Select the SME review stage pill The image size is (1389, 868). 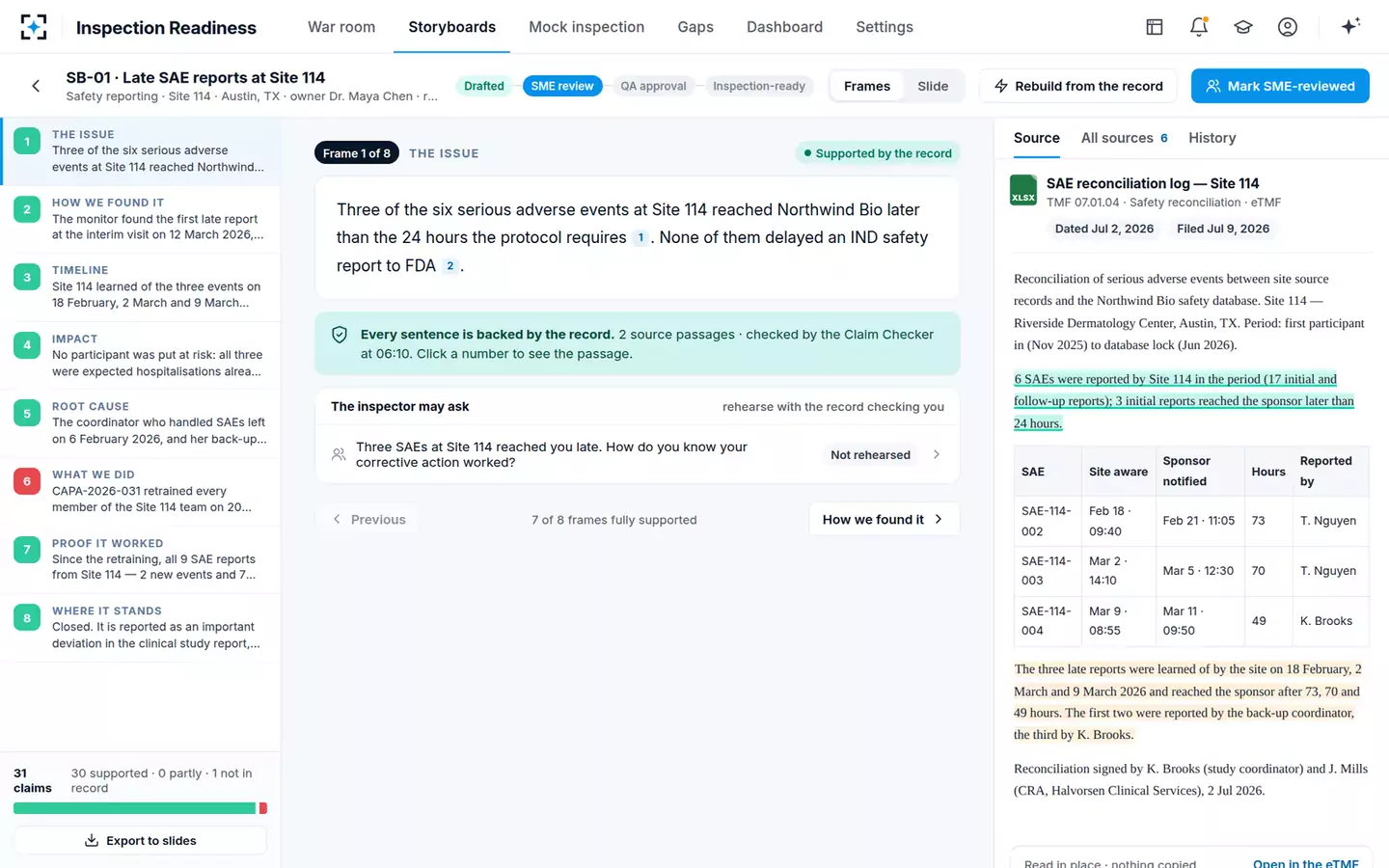click(x=562, y=86)
